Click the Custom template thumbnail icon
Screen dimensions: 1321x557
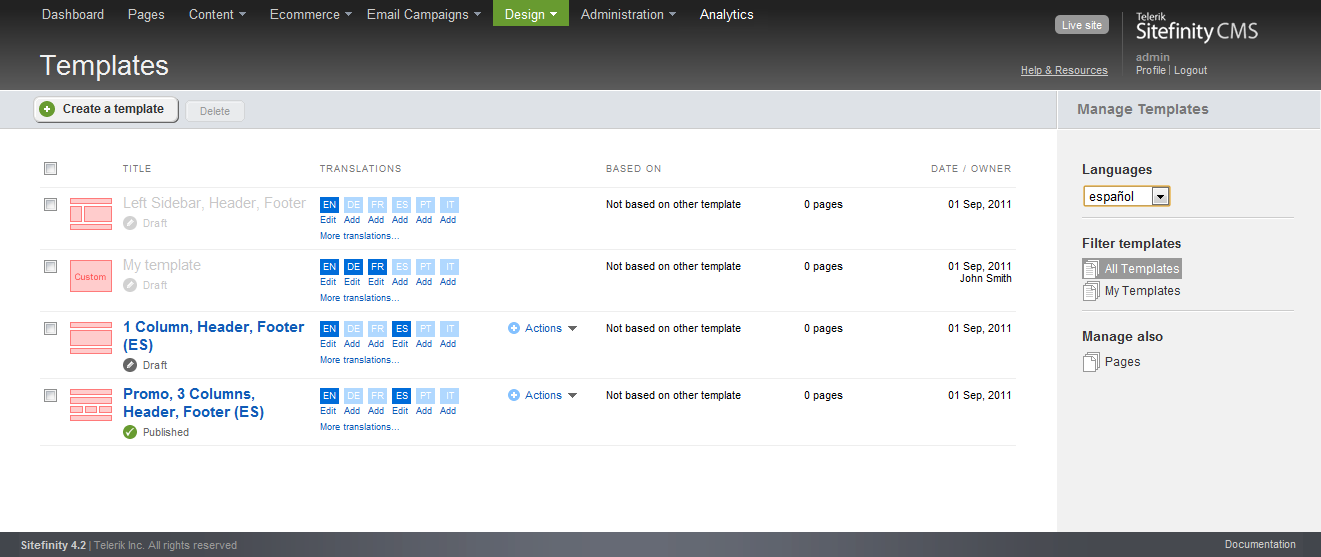(x=90, y=276)
